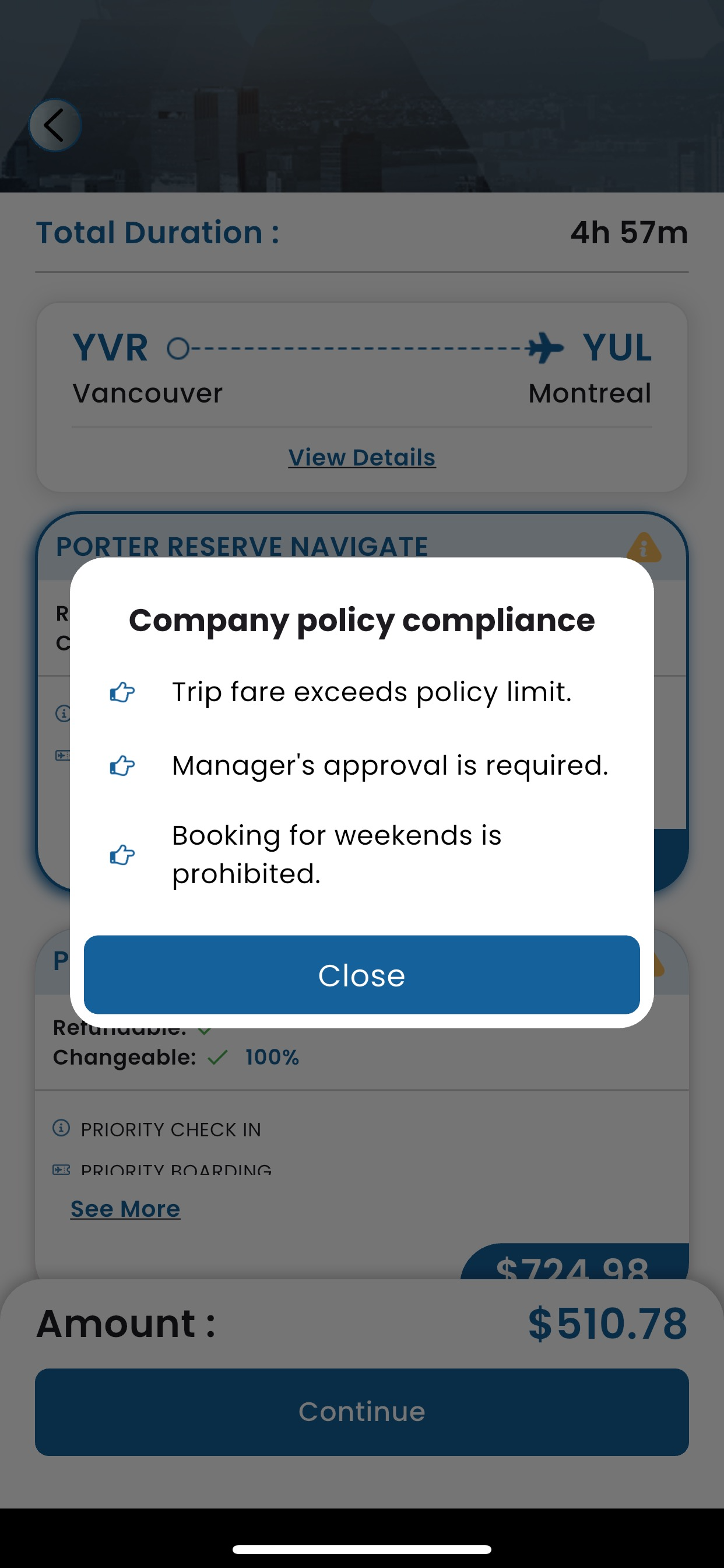Tap the YVR Vancouver departure code
Viewport: 724px width, 1568px height.
coord(110,348)
